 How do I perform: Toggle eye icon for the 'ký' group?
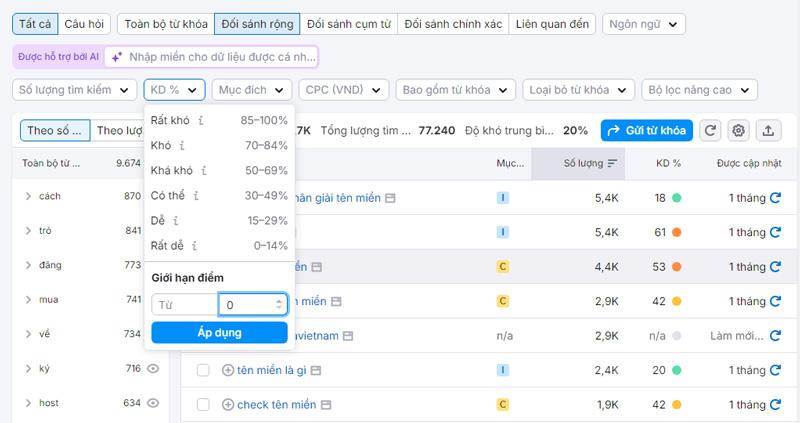(153, 369)
